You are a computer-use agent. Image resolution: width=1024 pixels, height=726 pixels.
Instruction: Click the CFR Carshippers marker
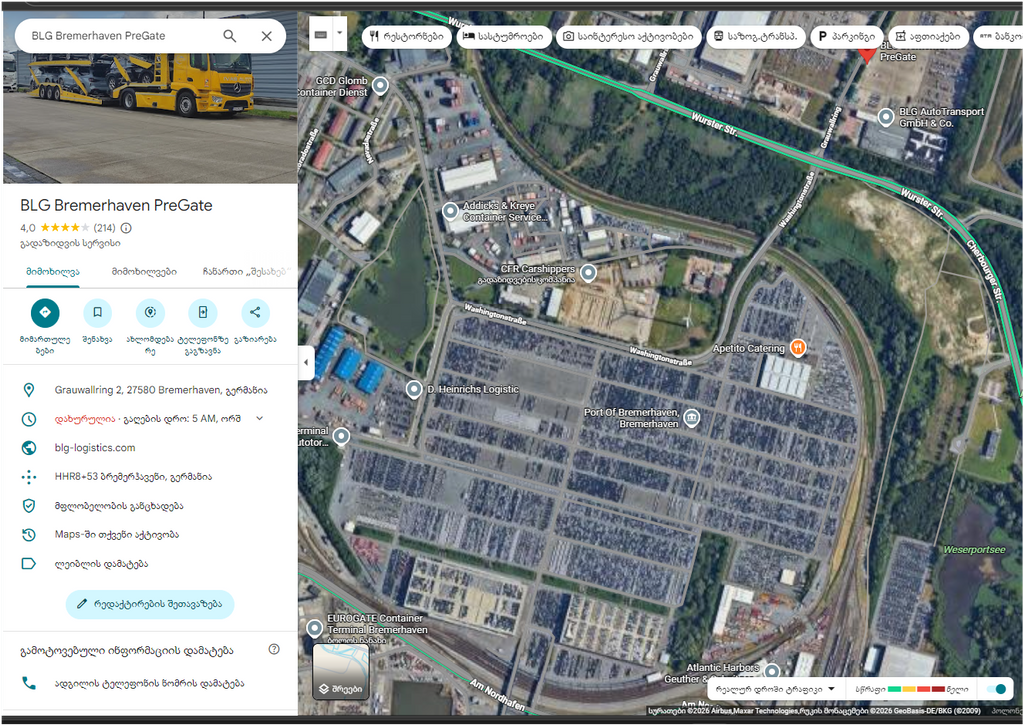click(x=588, y=273)
